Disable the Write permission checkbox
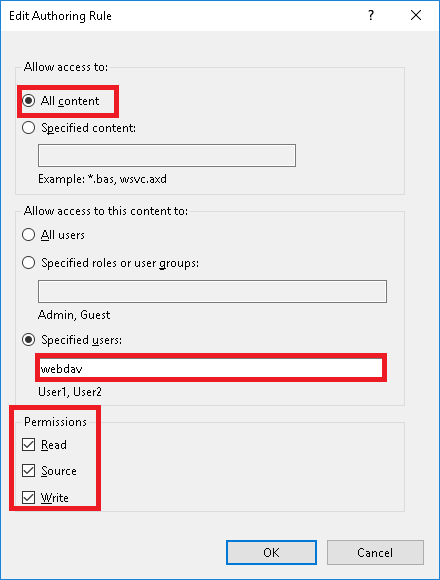 coord(28,498)
